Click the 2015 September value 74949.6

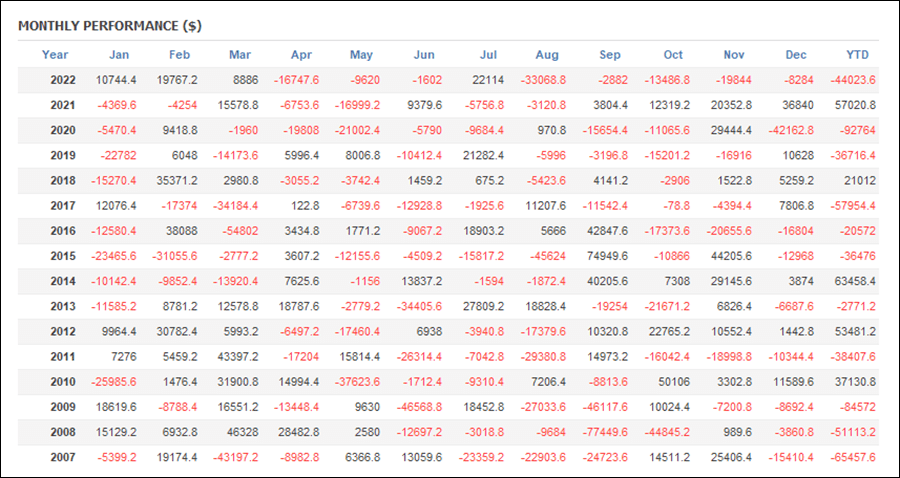[607, 257]
